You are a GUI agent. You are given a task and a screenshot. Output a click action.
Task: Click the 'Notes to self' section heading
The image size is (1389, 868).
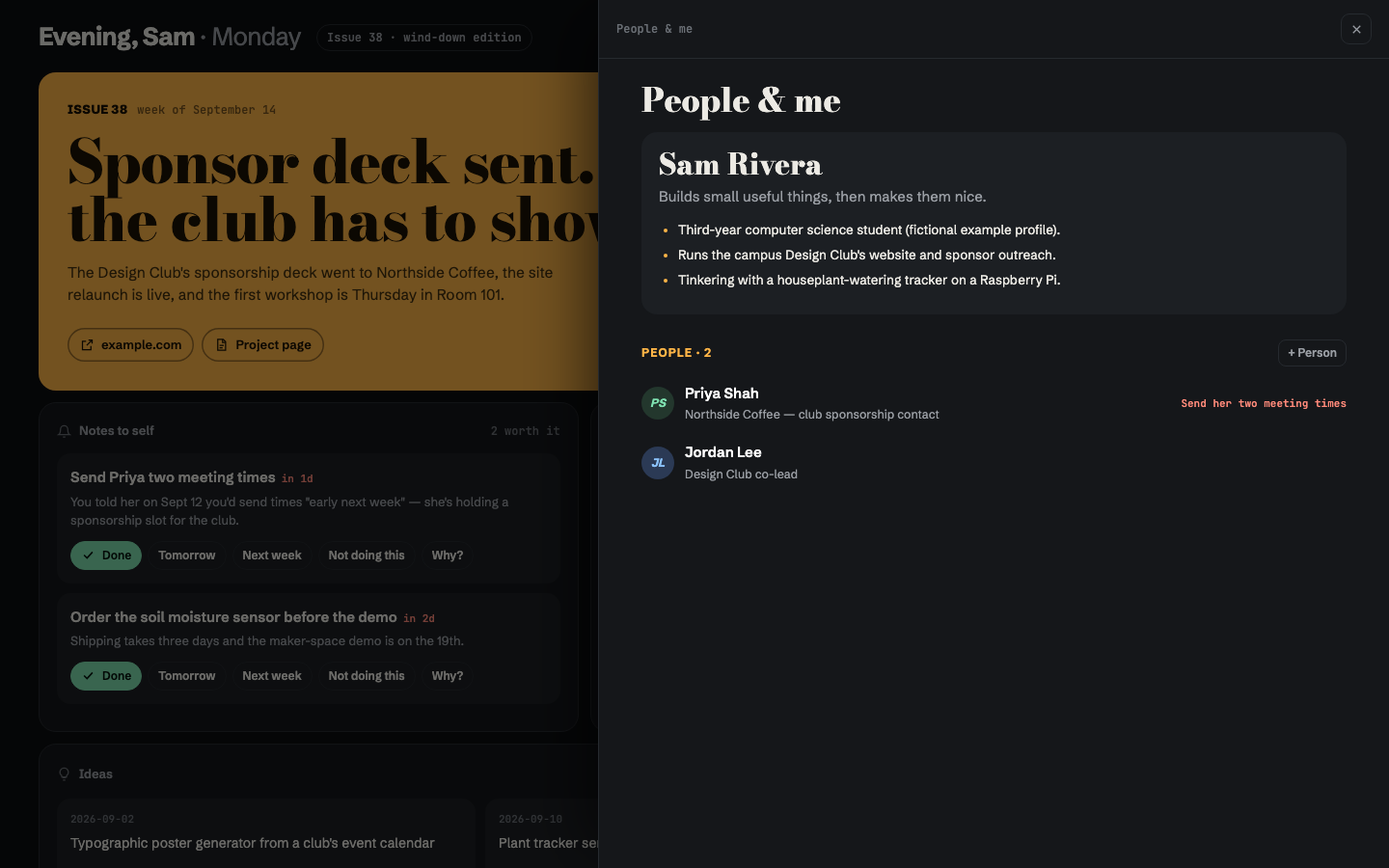116,431
